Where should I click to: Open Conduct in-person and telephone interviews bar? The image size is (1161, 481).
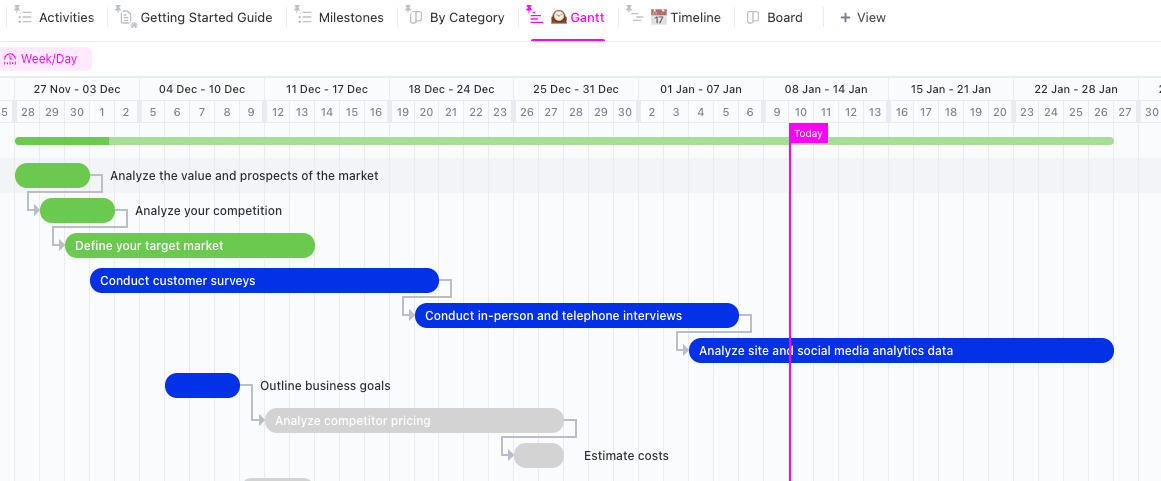click(x=577, y=316)
